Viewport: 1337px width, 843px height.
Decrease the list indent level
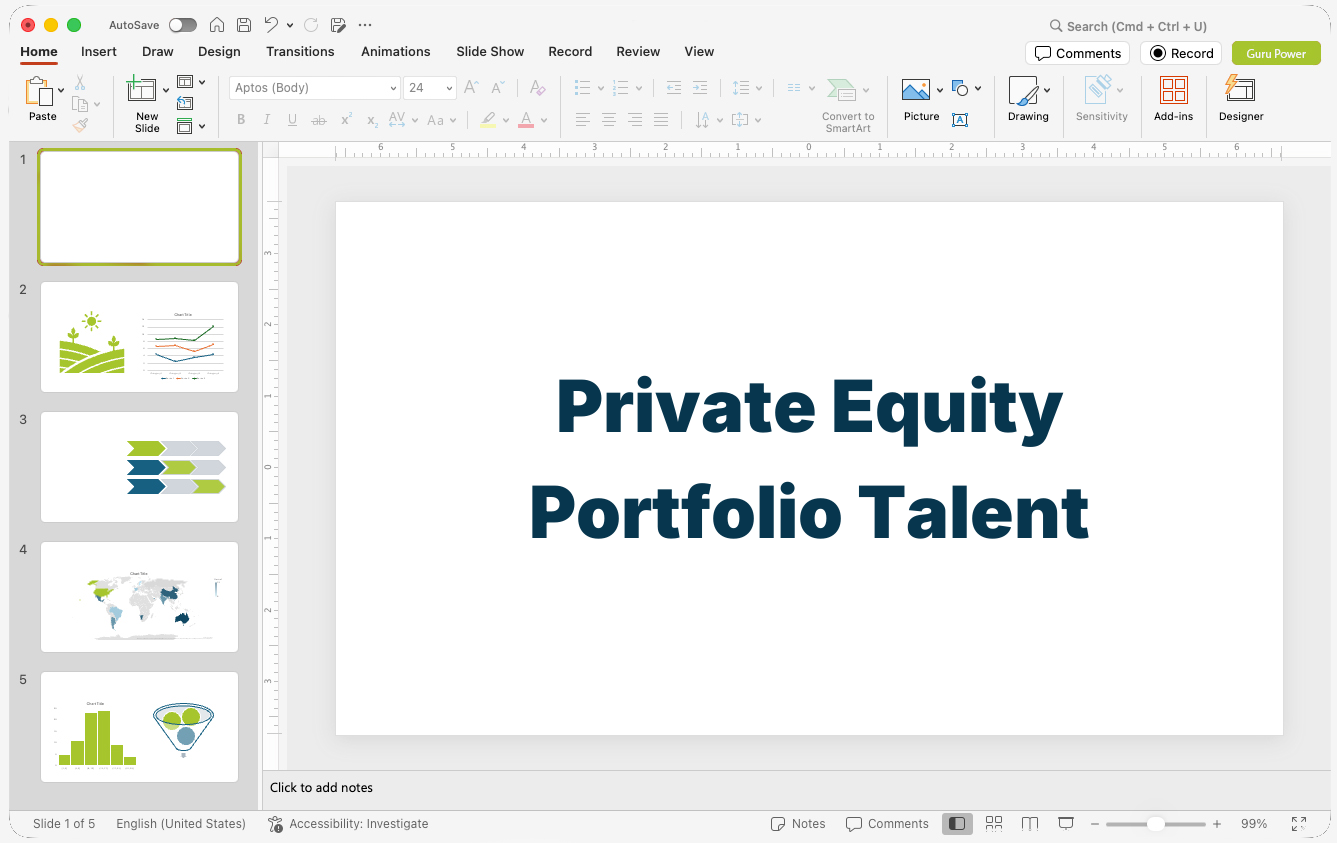pos(674,88)
